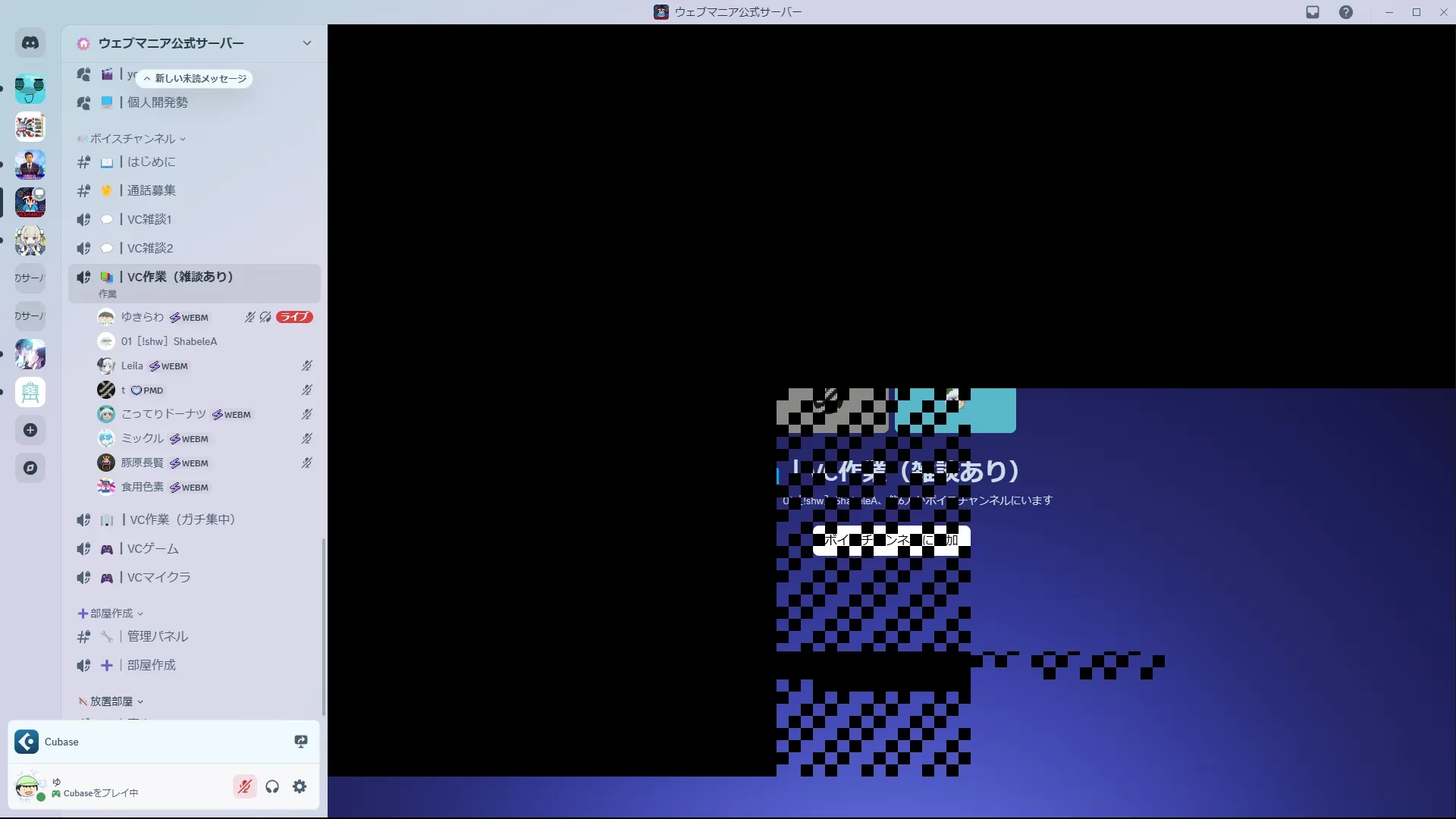Viewport: 1456px width, 819px height.
Task: Open the VC雑談1 voice channel
Action: tap(149, 219)
